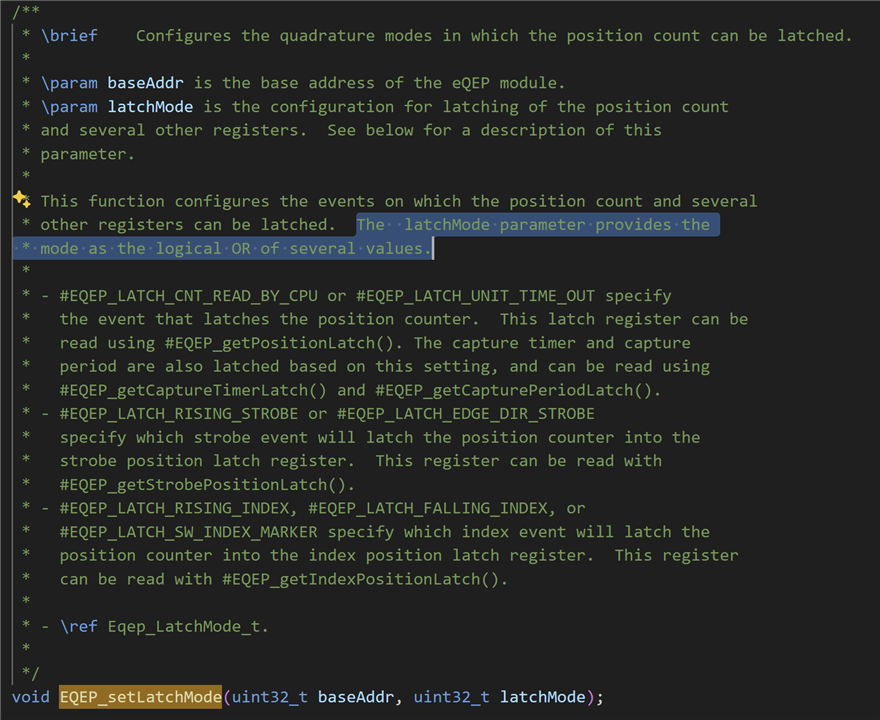Click #EQEP_getCaptureTimerLatch() in the comment
Viewport: 880px width, 720px height.
(193, 390)
